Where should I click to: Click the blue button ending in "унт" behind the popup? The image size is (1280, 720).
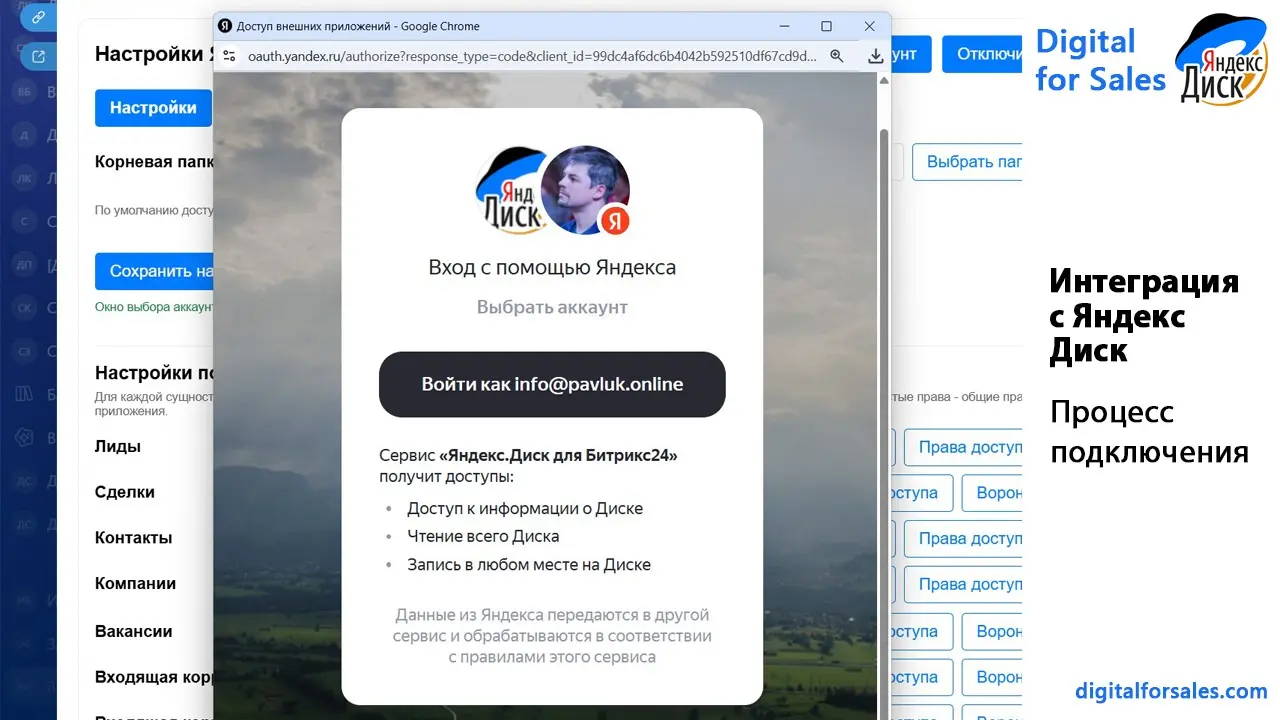click(910, 54)
